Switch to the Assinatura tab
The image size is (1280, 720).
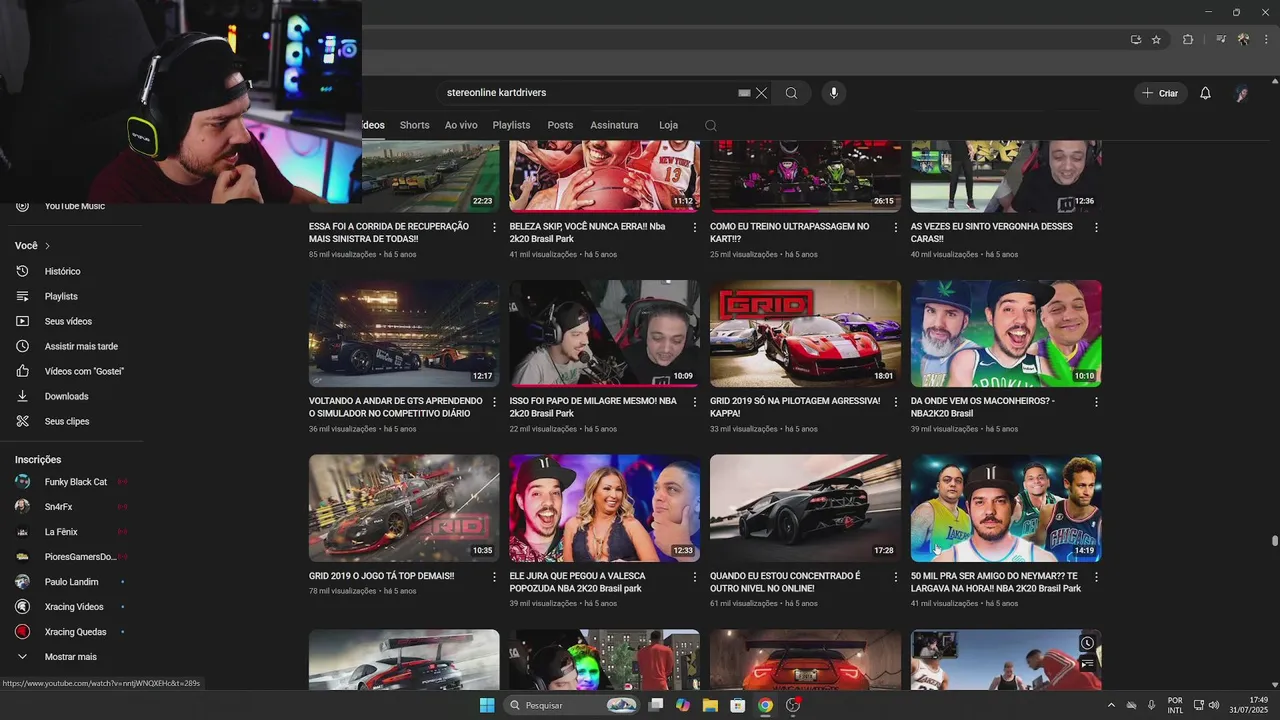tap(614, 125)
